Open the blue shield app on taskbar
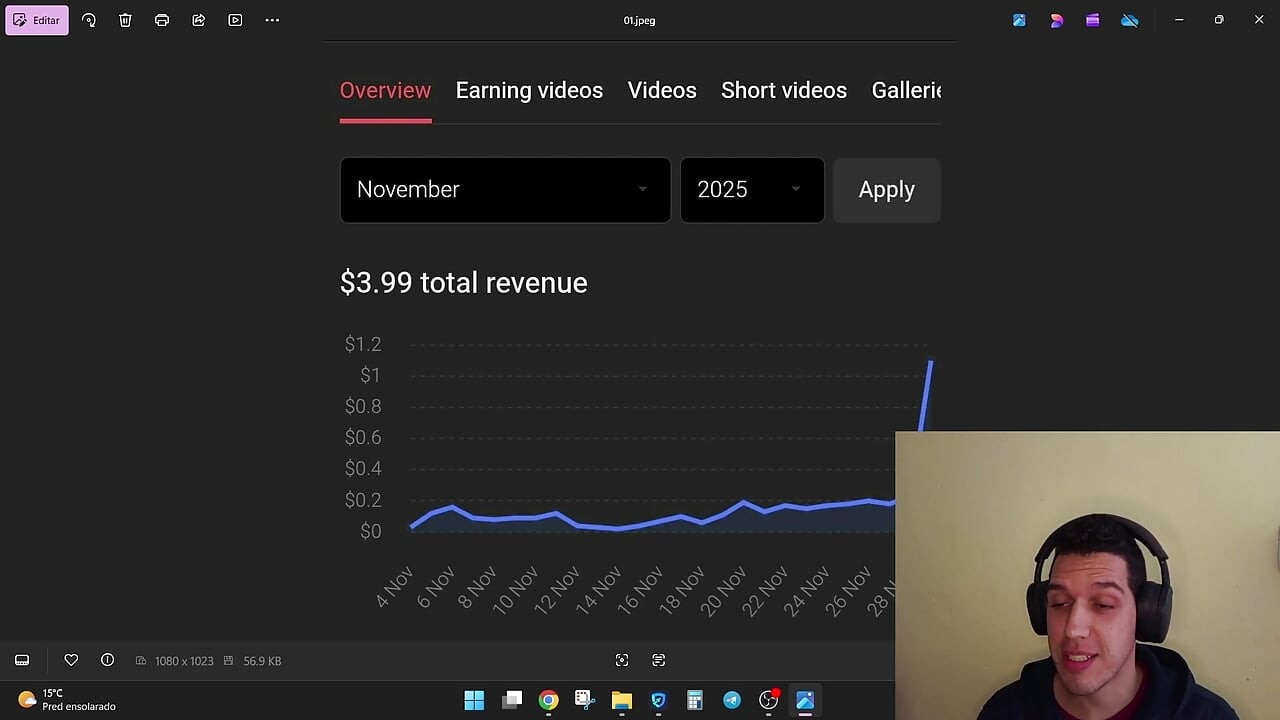 click(658, 700)
